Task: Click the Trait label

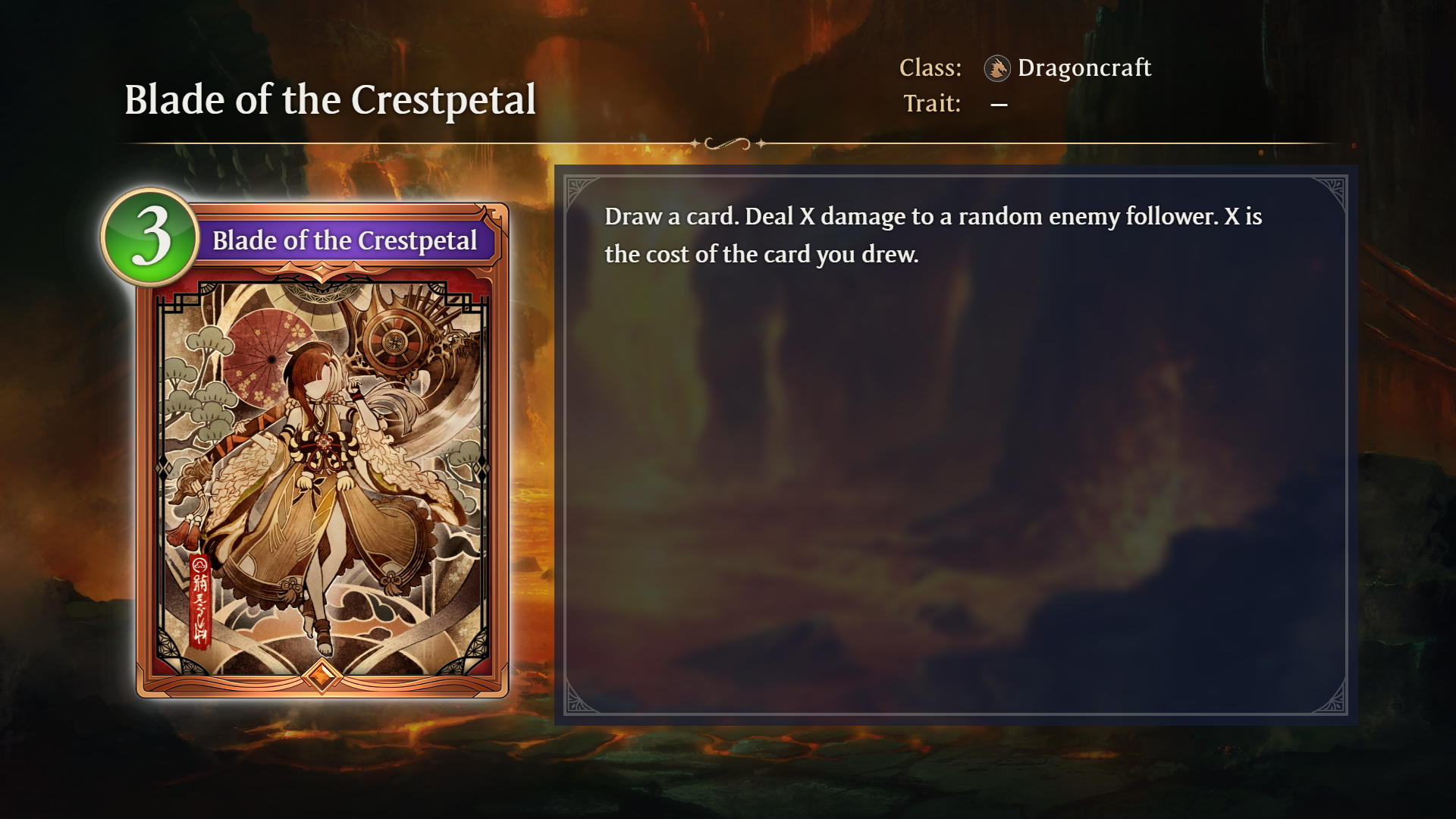Action: point(932,103)
